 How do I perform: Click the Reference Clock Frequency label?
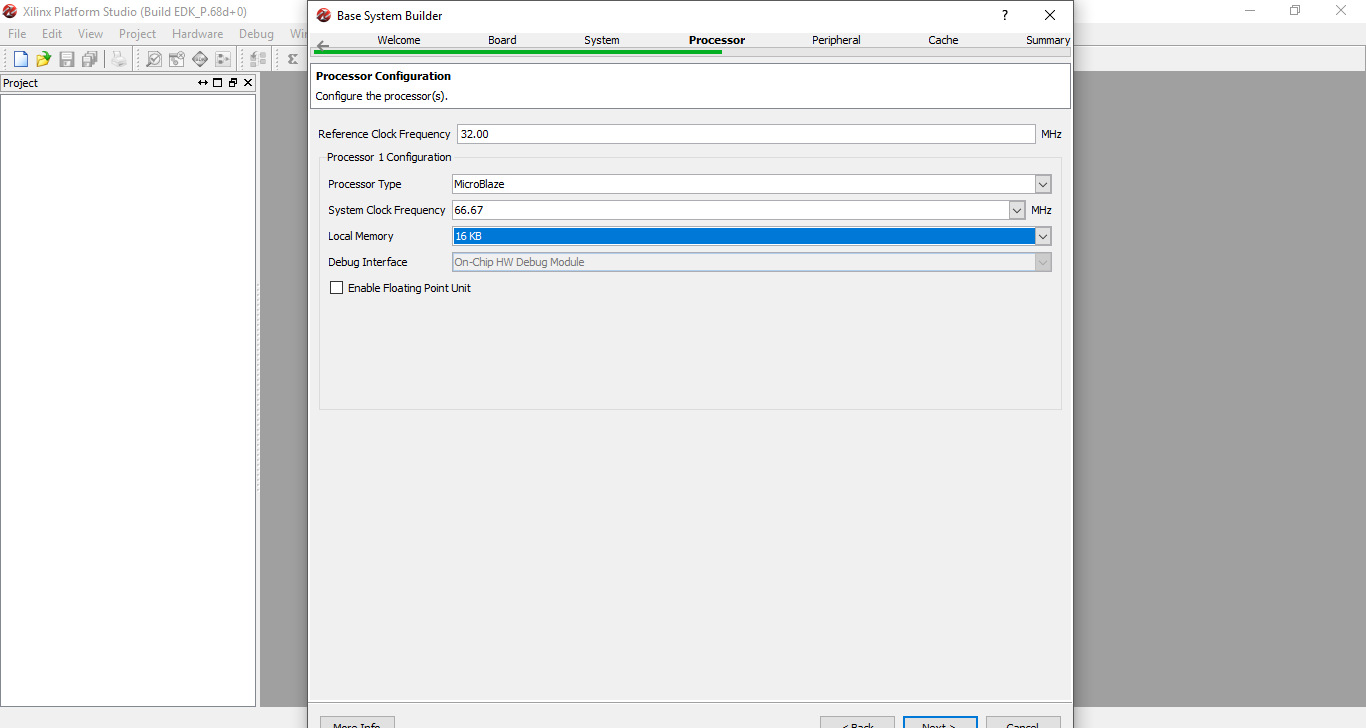pos(384,134)
